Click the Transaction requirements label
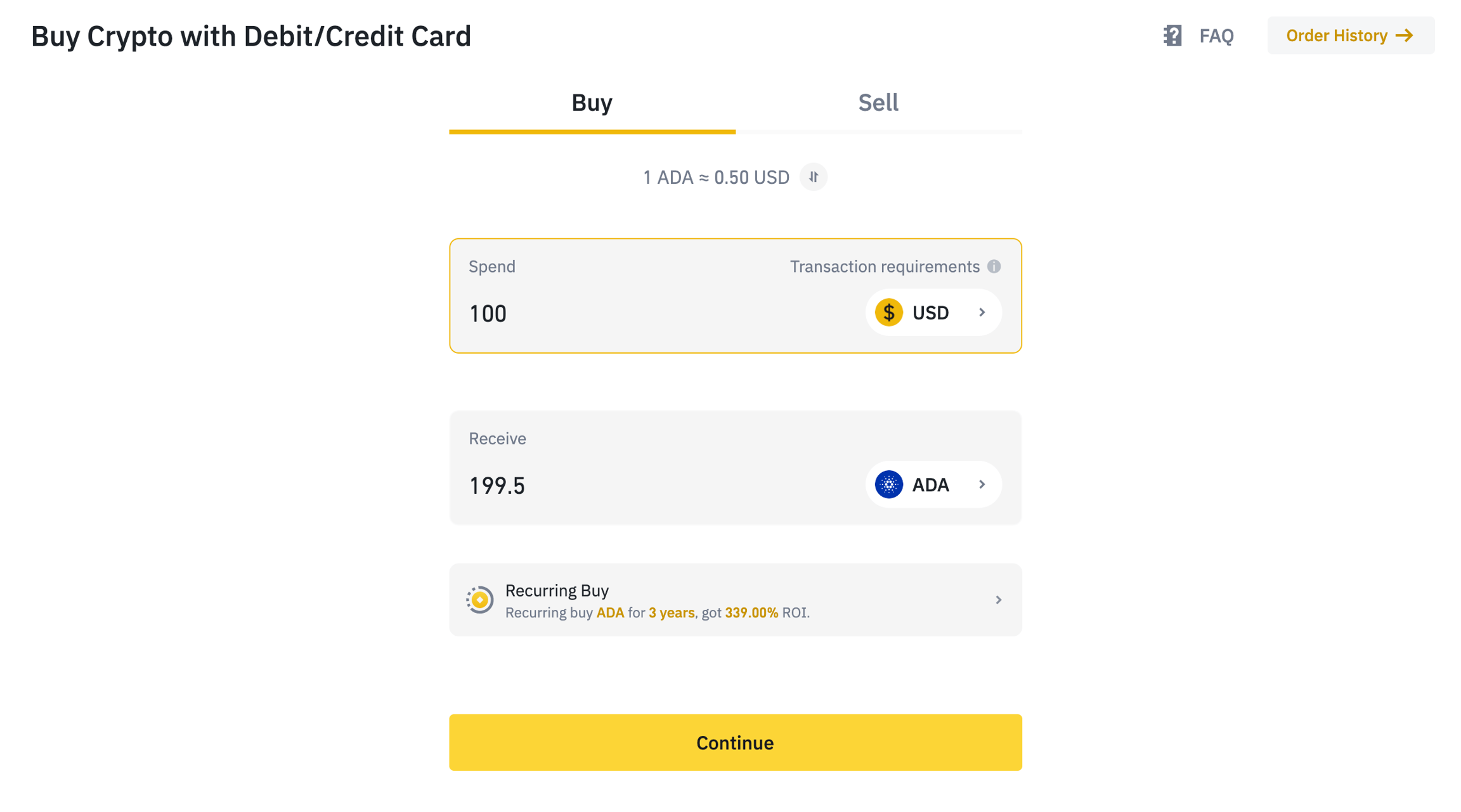The height and width of the screenshot is (812, 1461). (x=885, y=266)
